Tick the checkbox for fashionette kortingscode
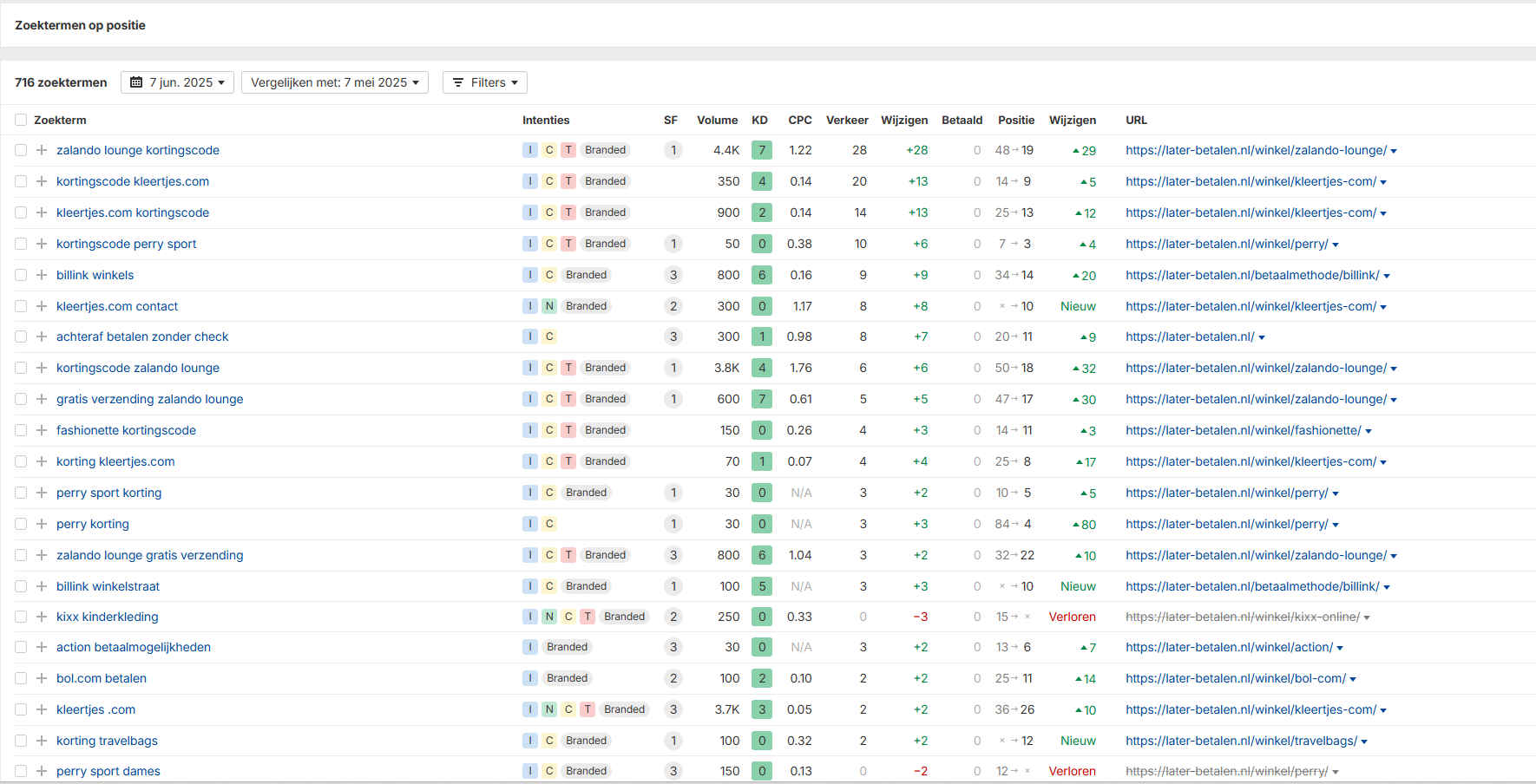1536x784 pixels. [x=21, y=430]
